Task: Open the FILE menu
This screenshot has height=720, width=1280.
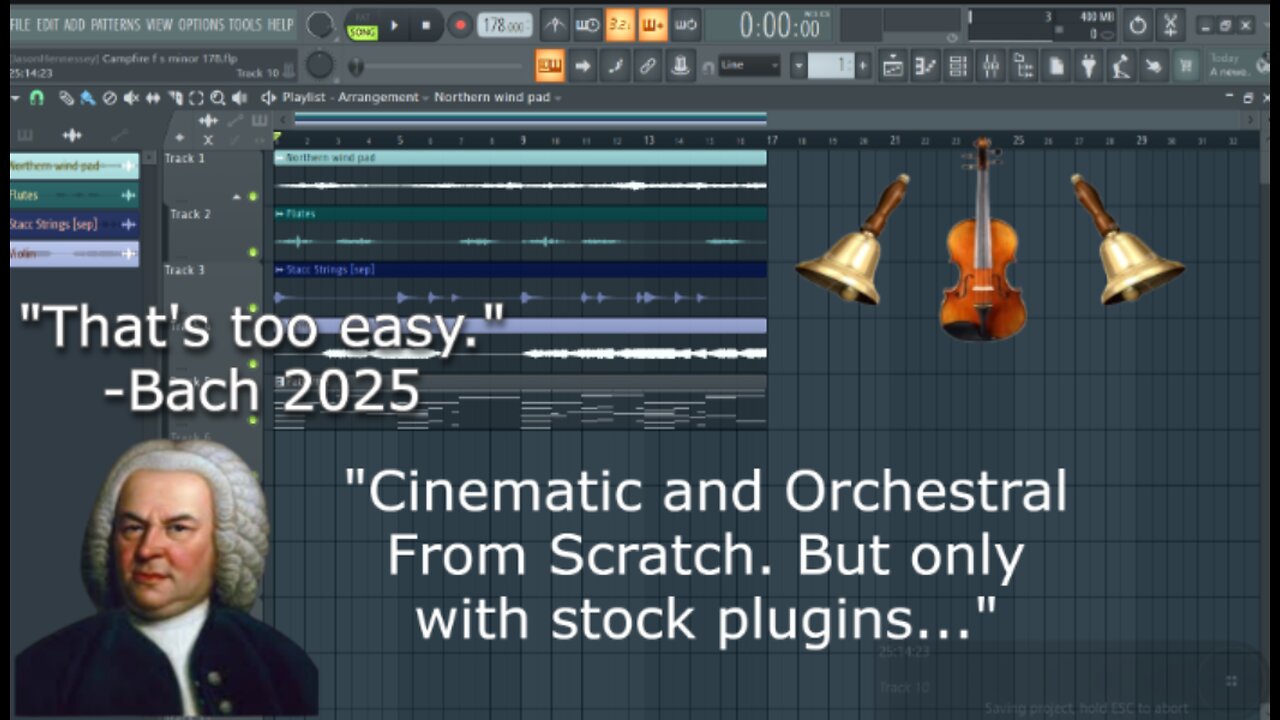Action: click(20, 24)
